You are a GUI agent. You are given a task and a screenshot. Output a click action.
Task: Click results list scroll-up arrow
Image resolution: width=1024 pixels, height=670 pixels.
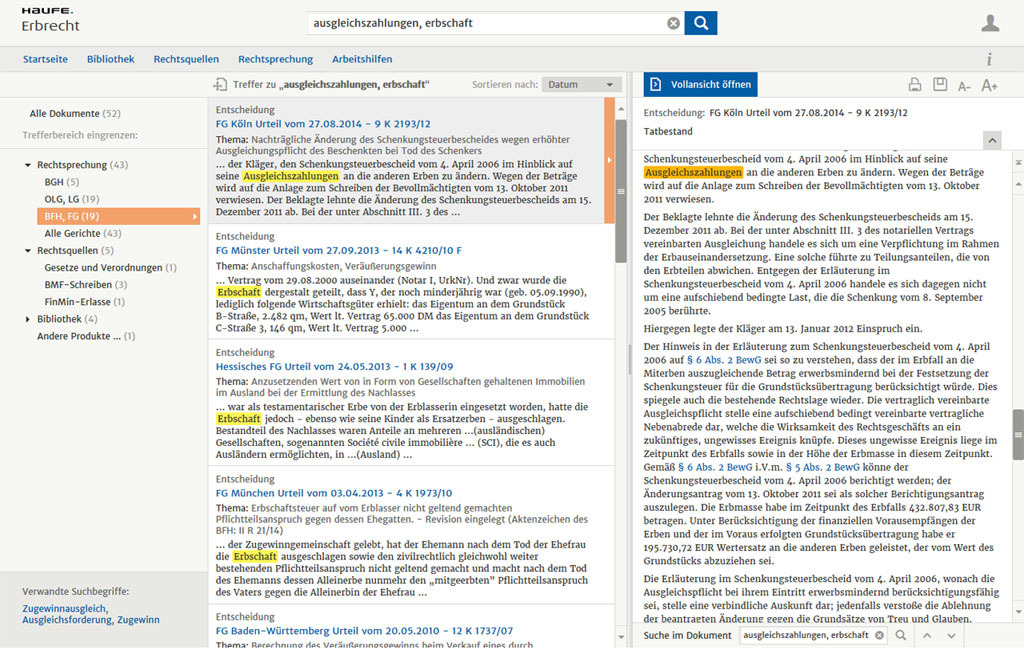coord(621,109)
